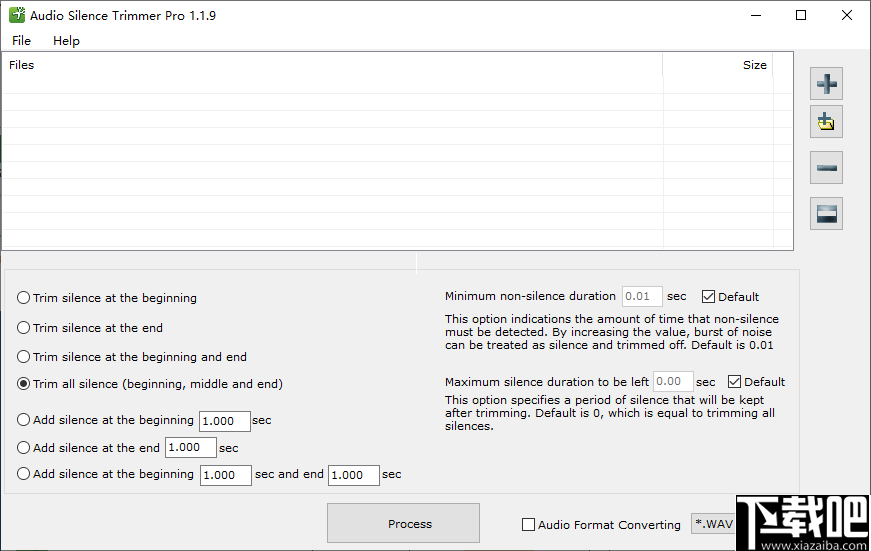Open the Help menu
871x551 pixels.
66,41
